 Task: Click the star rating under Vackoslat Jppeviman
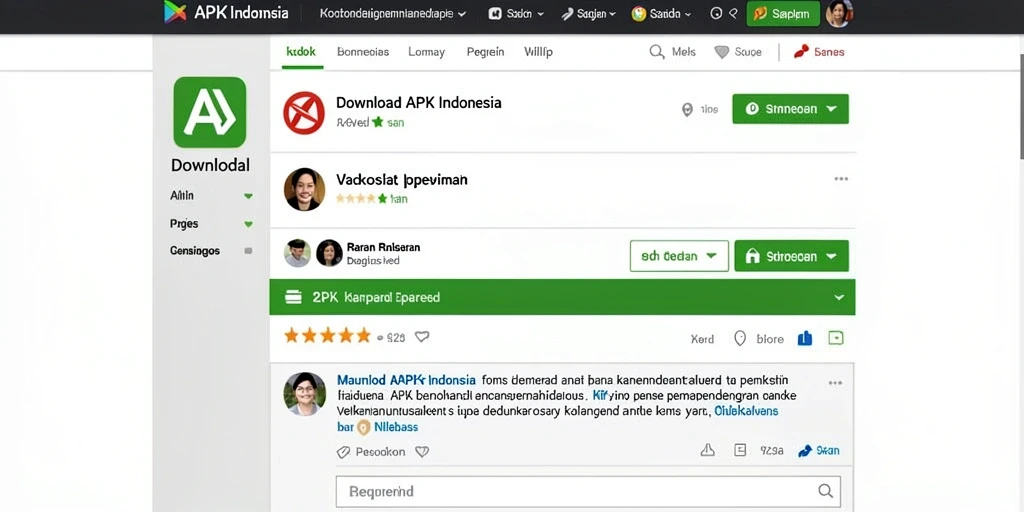pos(361,199)
